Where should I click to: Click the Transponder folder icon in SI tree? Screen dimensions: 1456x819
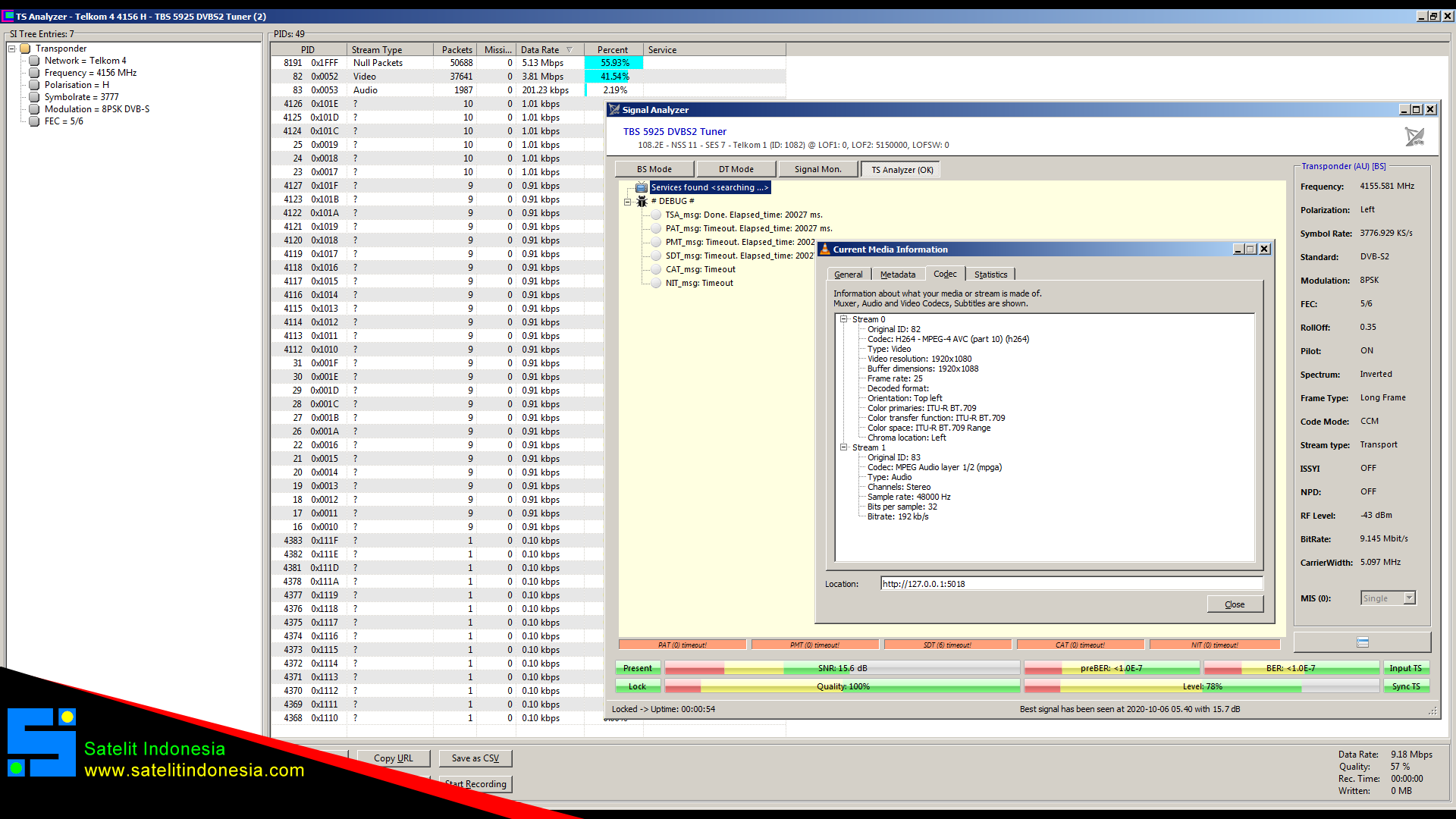tap(25, 49)
